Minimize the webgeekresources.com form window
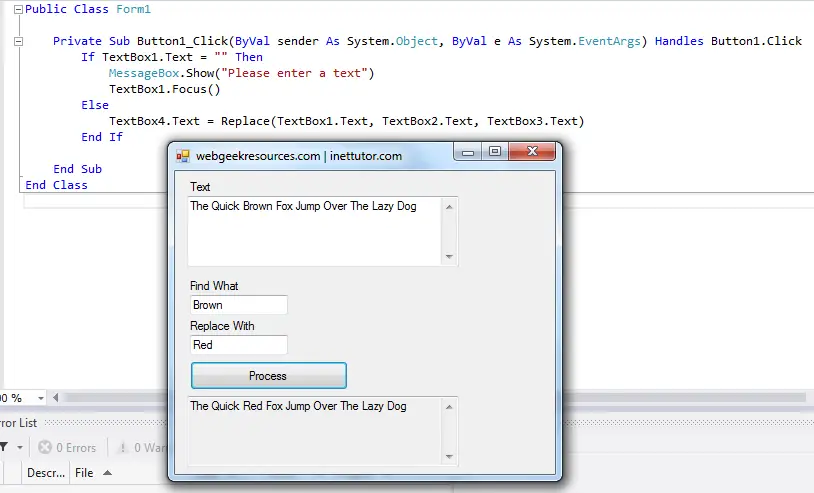Screen dimensions: 814x493 click(x=467, y=152)
